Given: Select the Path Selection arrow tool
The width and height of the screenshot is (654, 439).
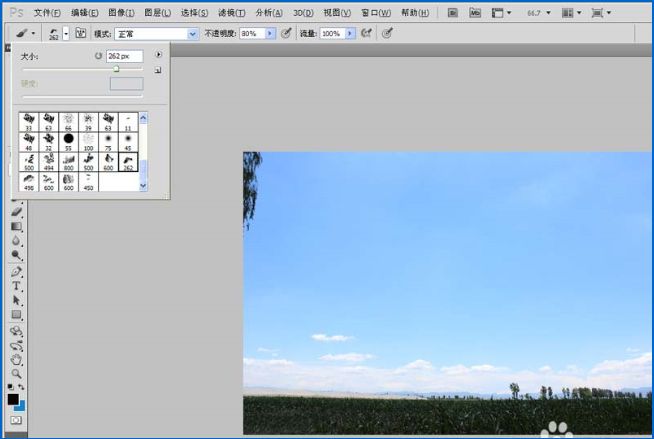Looking at the screenshot, I should [x=17, y=300].
